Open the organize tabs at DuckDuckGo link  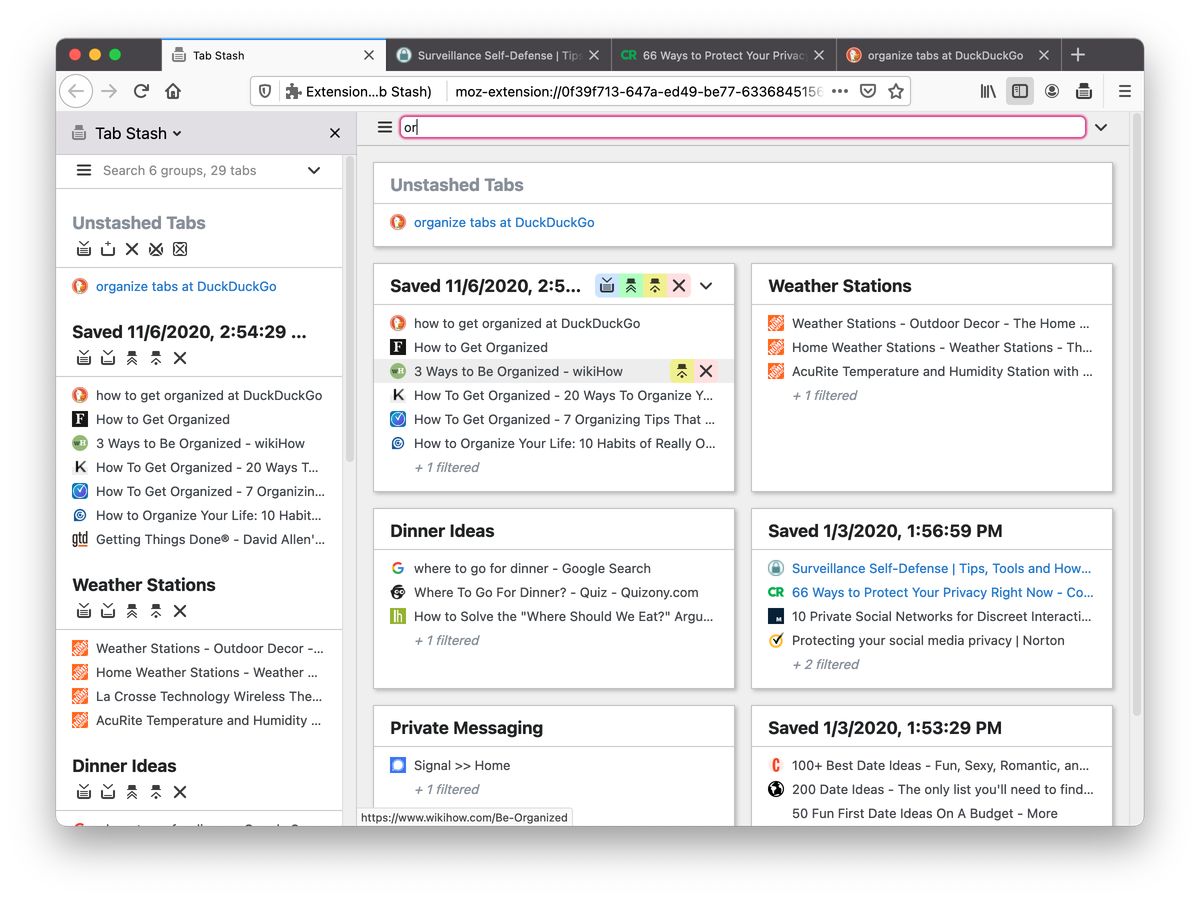click(x=504, y=222)
